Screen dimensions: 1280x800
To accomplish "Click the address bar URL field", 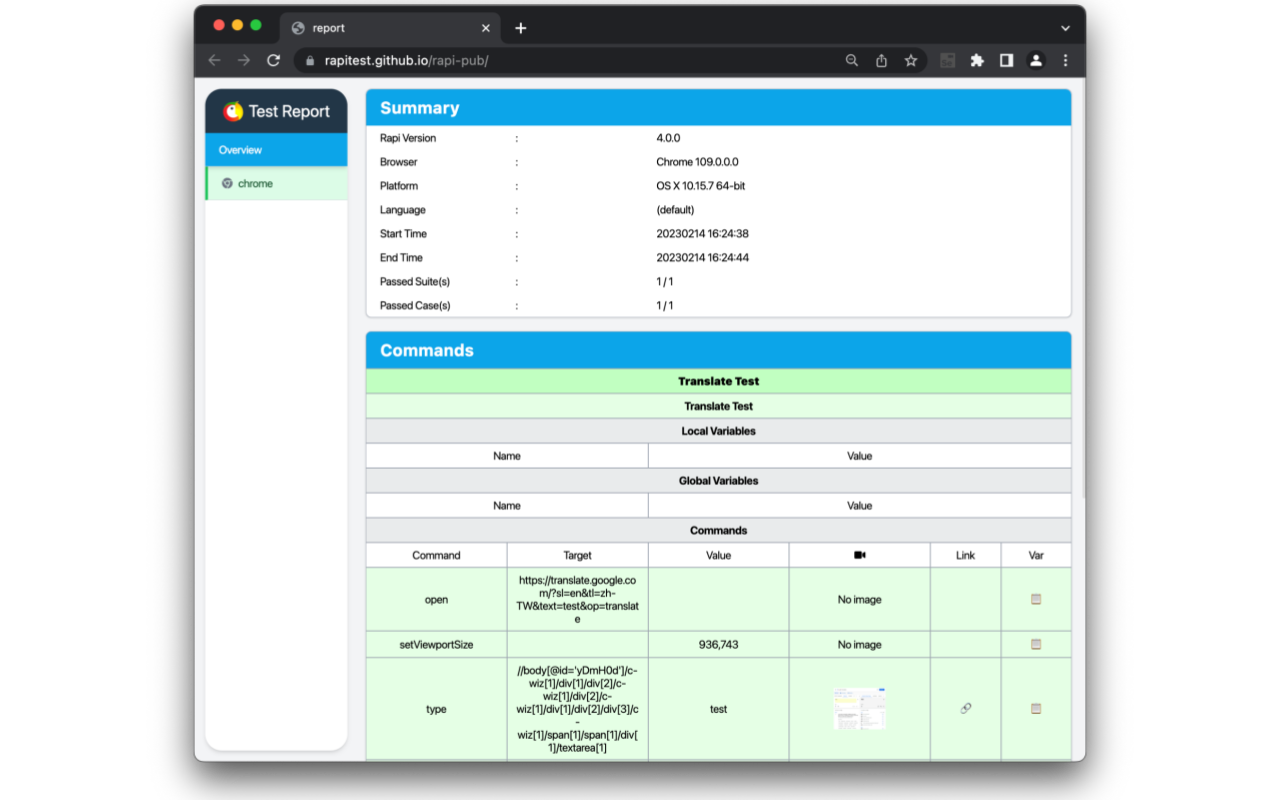I will tap(580, 60).
